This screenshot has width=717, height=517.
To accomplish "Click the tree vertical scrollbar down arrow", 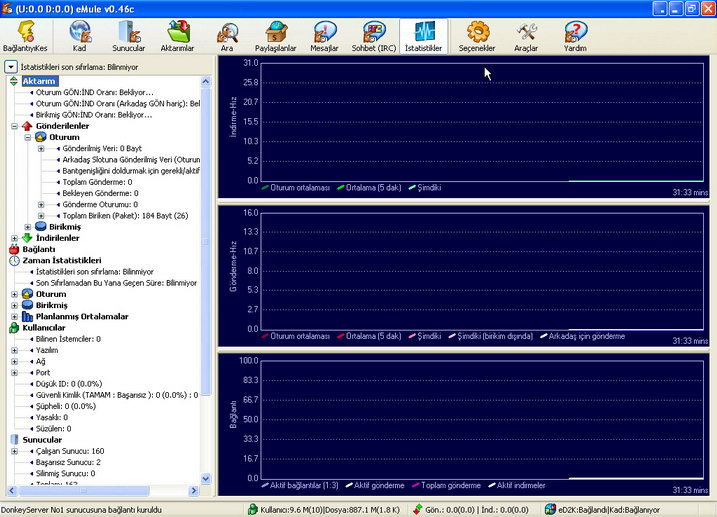I will click(x=206, y=479).
